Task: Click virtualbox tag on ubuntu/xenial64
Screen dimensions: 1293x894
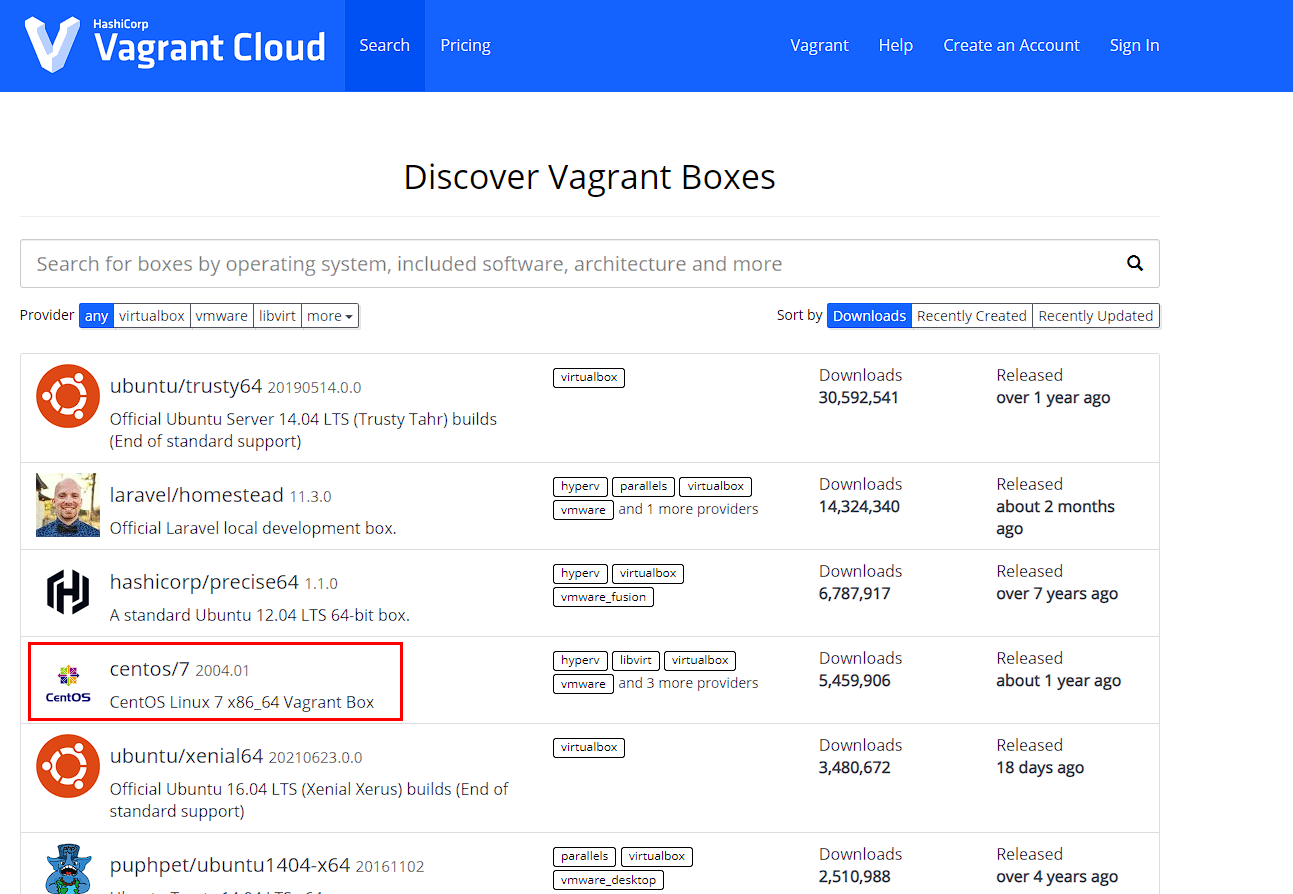Action: click(589, 747)
